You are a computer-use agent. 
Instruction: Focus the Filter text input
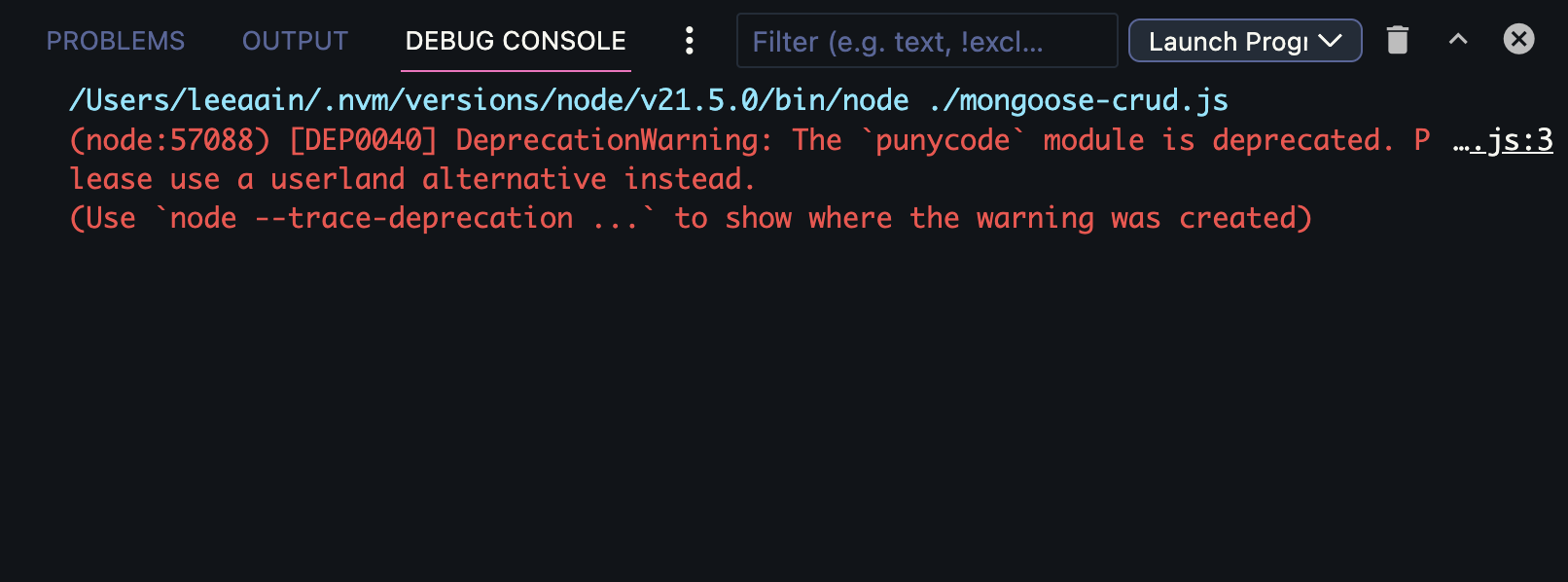click(927, 41)
